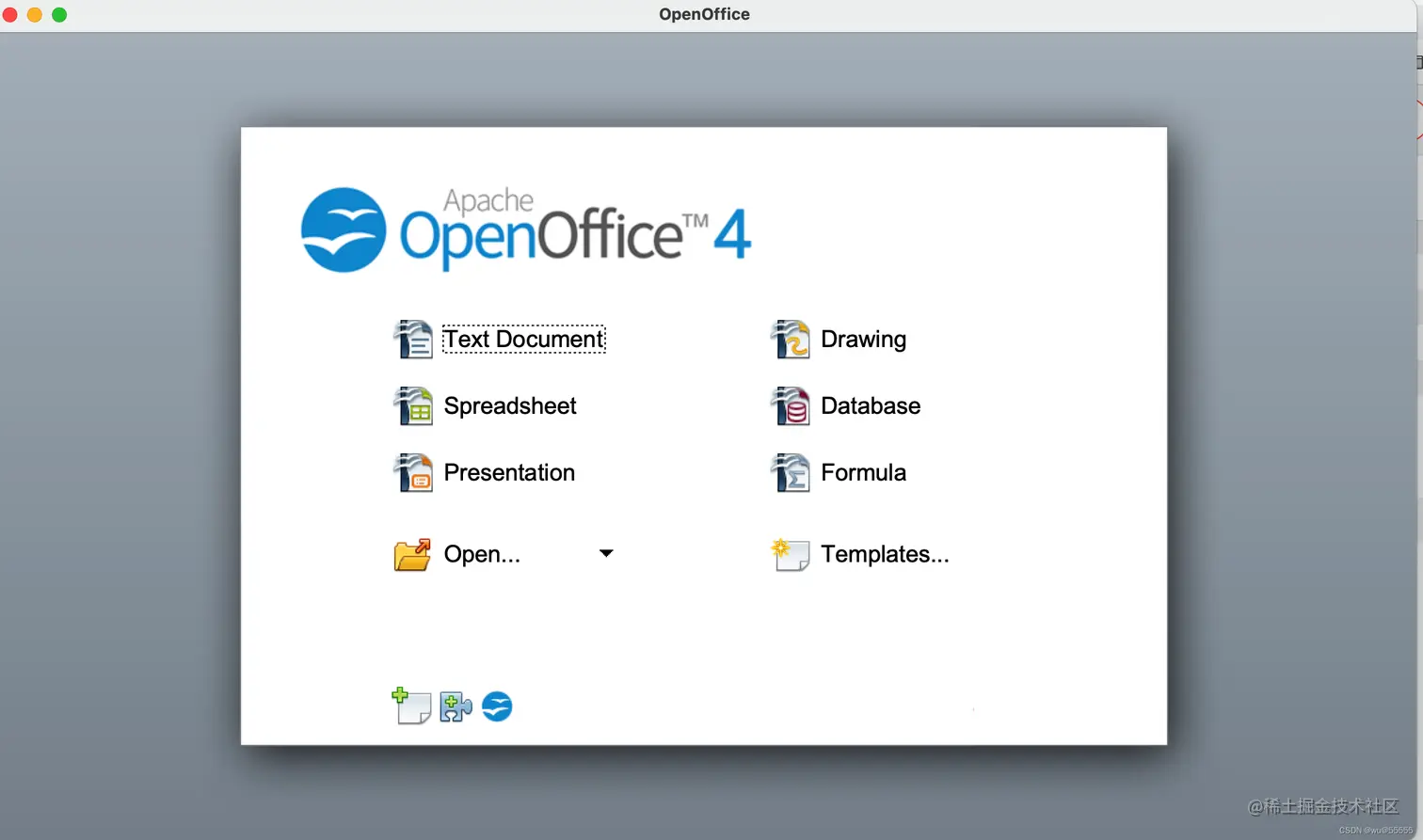1423x840 pixels.
Task: Click the Drawing app icon
Action: coord(790,339)
